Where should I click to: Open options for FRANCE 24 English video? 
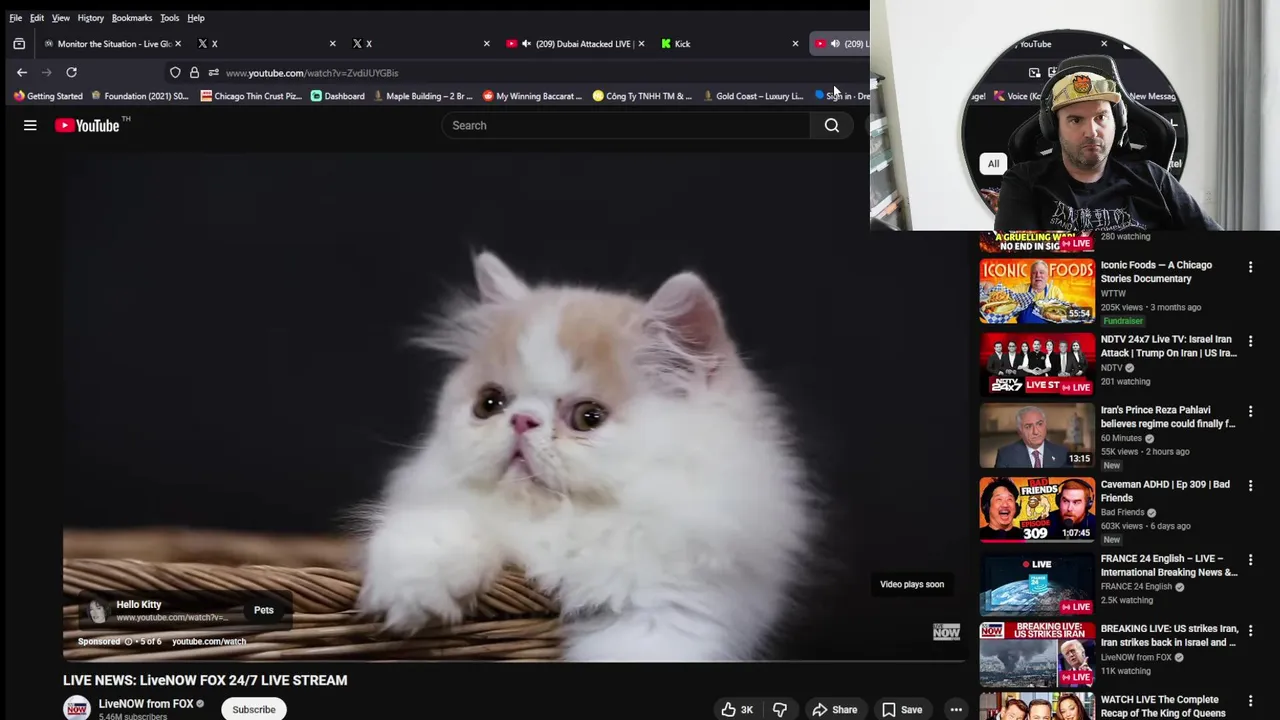coord(1250,560)
